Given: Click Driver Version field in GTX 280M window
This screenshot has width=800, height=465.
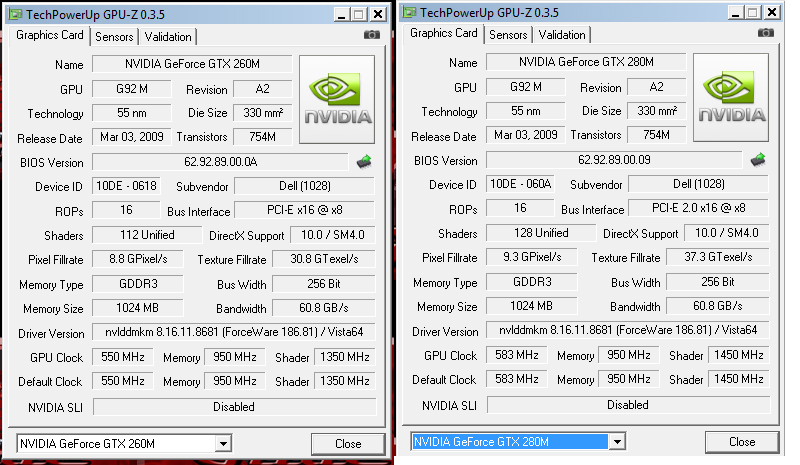Looking at the screenshot, I should pos(628,330).
